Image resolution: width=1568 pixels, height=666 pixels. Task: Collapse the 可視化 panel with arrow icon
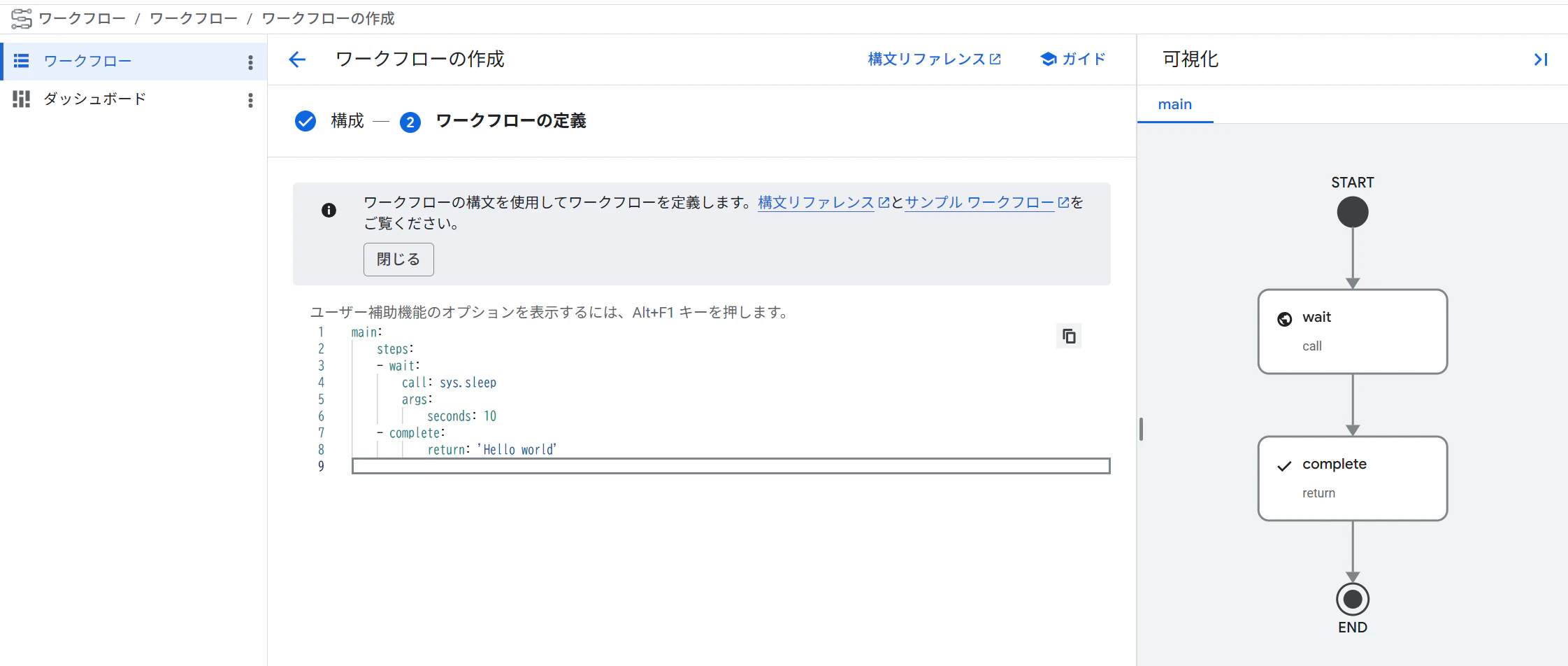1540,59
